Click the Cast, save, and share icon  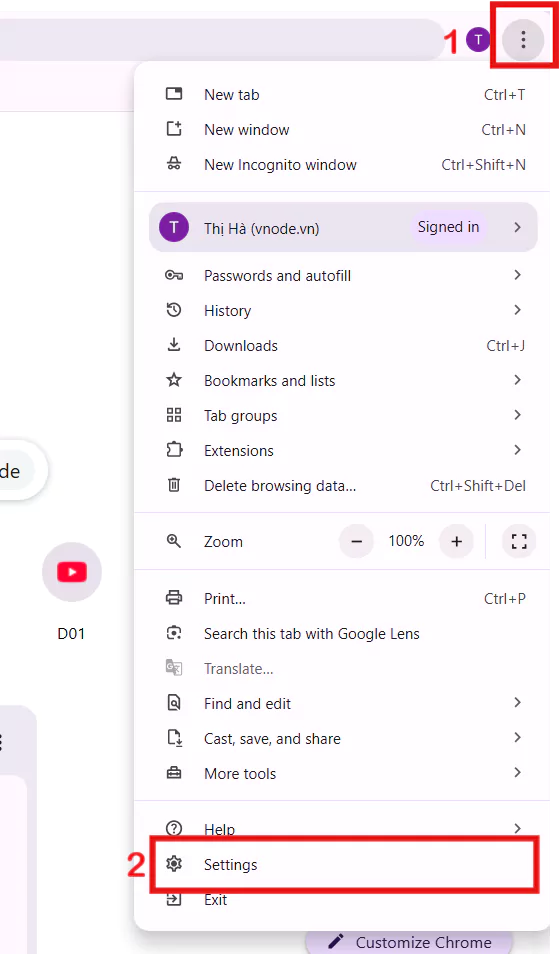point(174,738)
